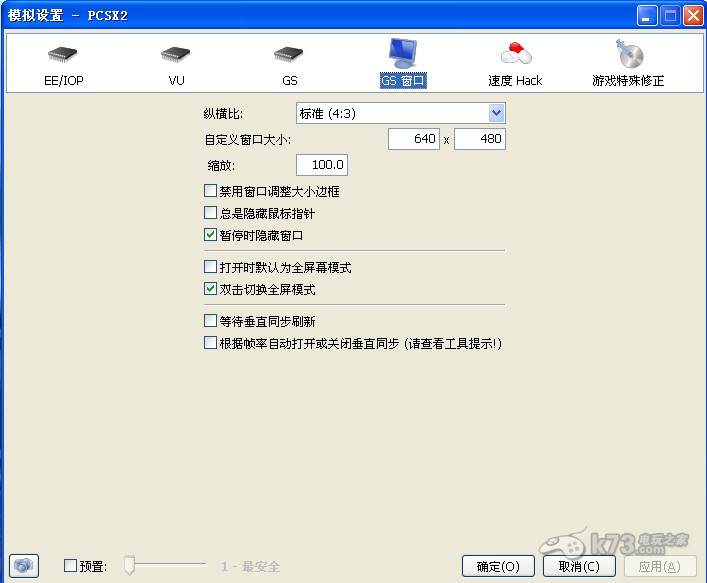This screenshot has height=583, width=707.
Task: Enable the 预置 preset checkbox
Action: [70, 566]
